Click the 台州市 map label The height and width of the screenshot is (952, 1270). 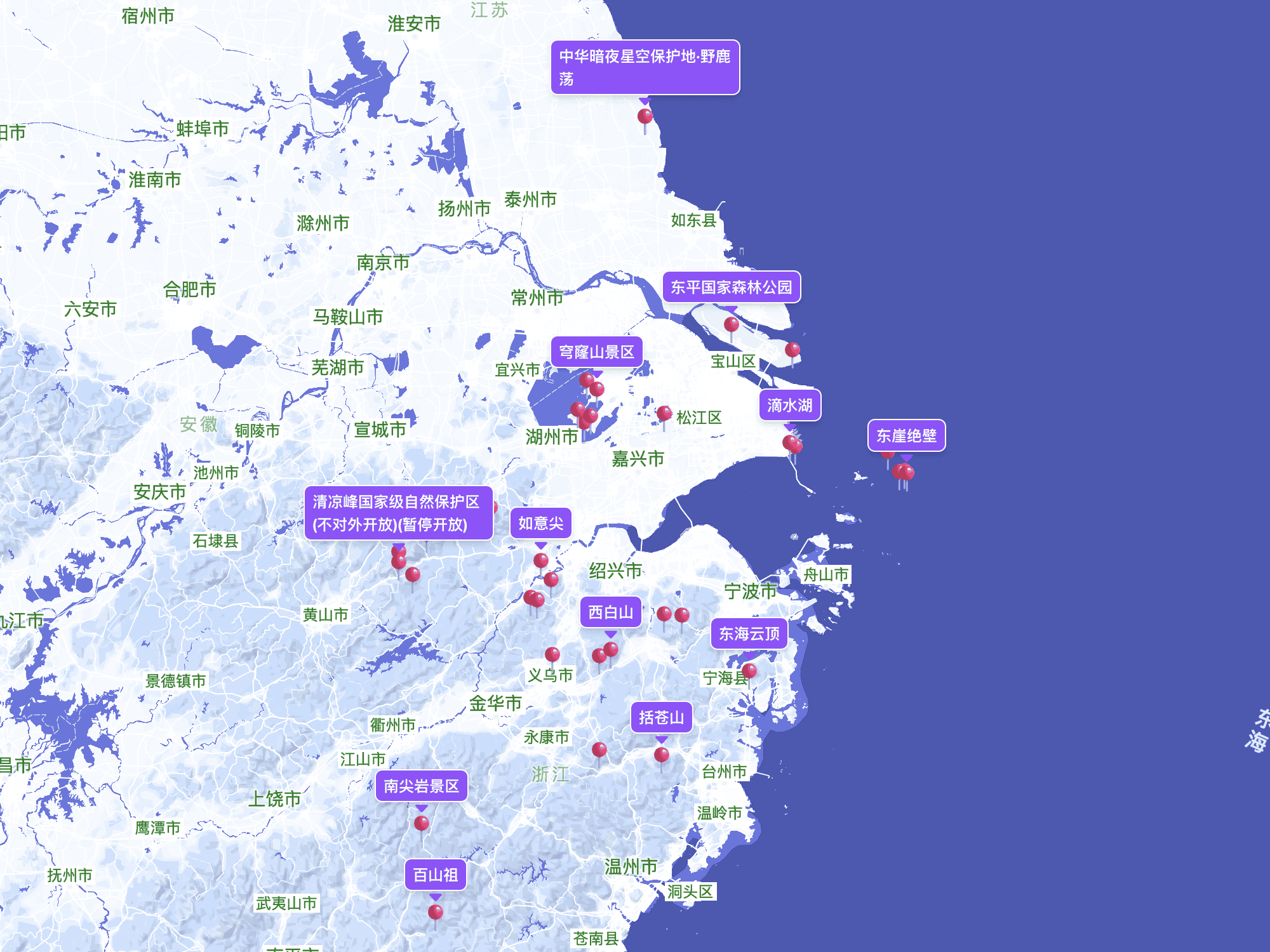[x=724, y=772]
